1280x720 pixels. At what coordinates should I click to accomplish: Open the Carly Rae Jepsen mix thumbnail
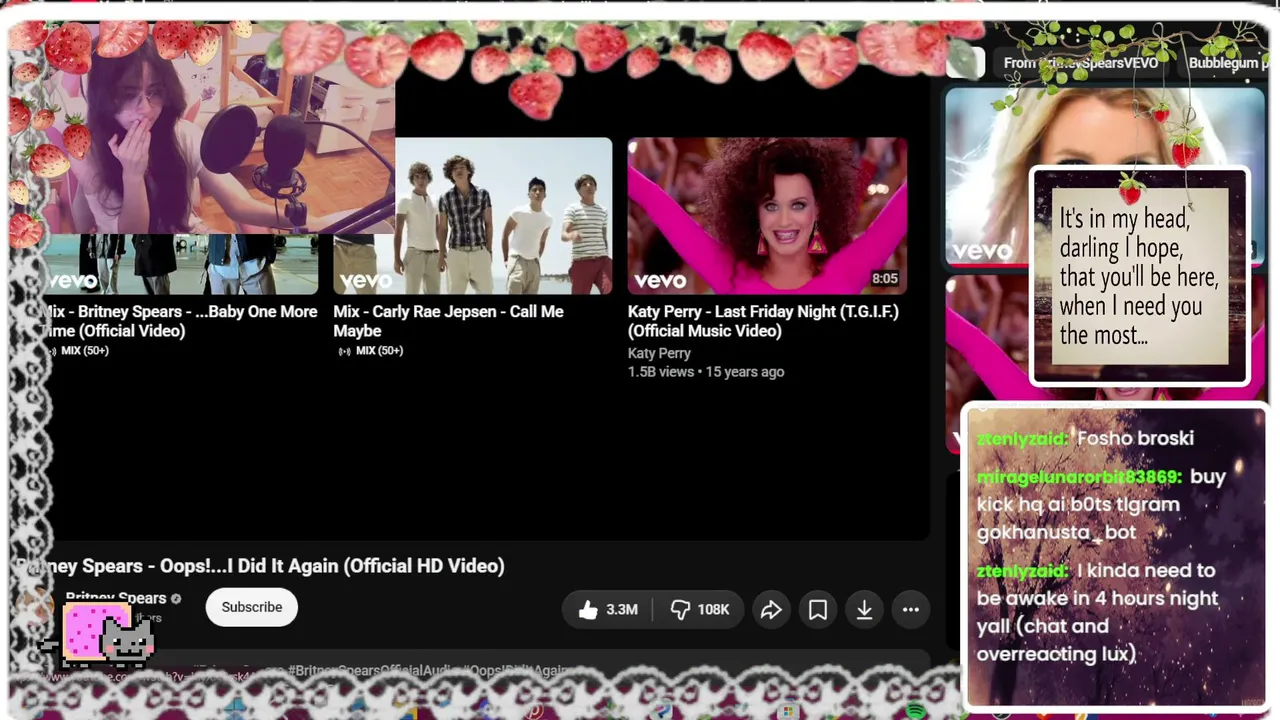tap(472, 215)
